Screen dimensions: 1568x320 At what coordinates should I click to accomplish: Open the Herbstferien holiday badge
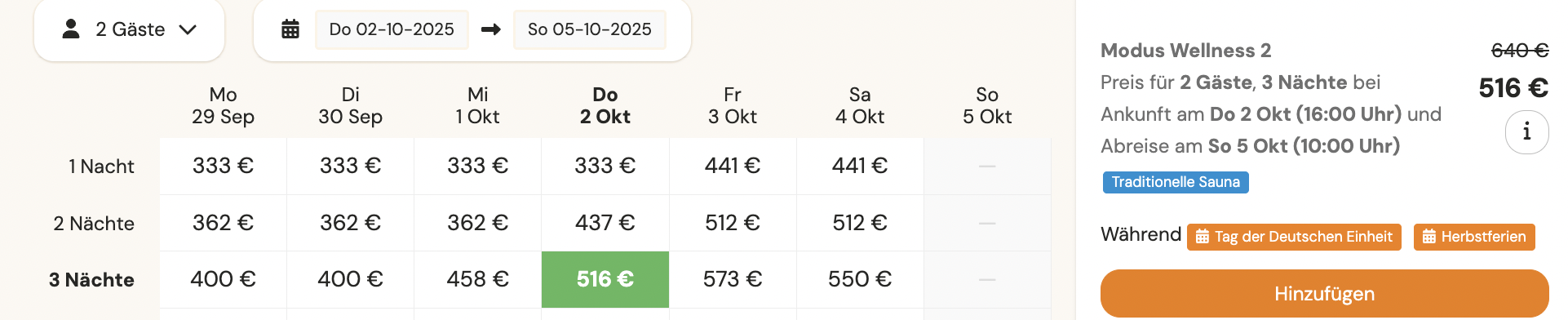pyautogui.click(x=1474, y=237)
